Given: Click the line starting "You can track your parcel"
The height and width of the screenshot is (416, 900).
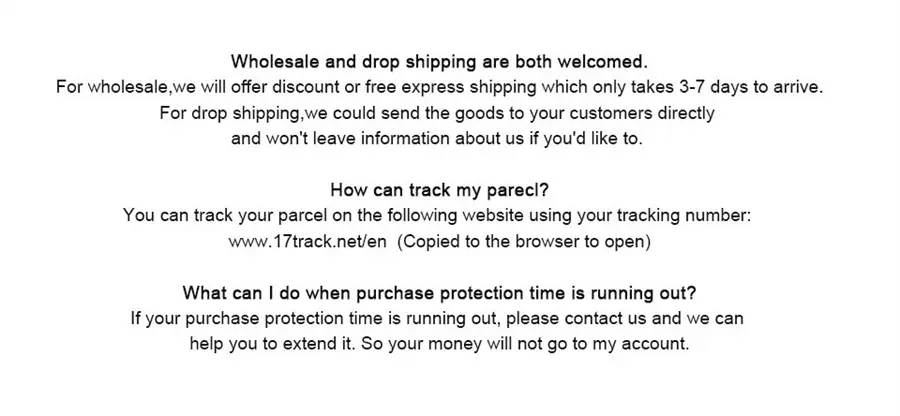Looking at the screenshot, I should (x=437, y=215).
